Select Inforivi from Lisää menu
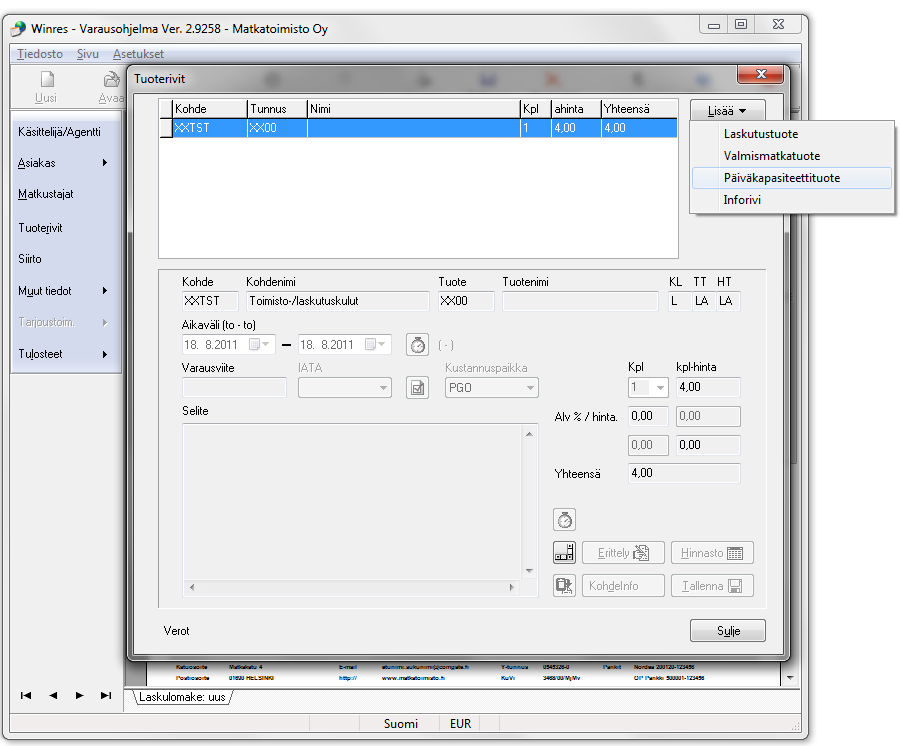 [x=792, y=200]
